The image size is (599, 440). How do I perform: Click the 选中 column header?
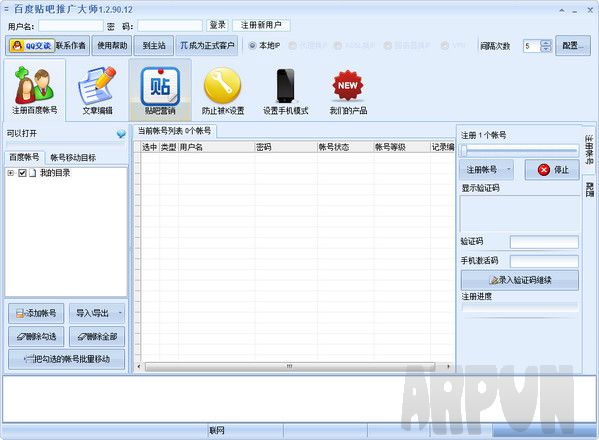pyautogui.click(x=149, y=147)
